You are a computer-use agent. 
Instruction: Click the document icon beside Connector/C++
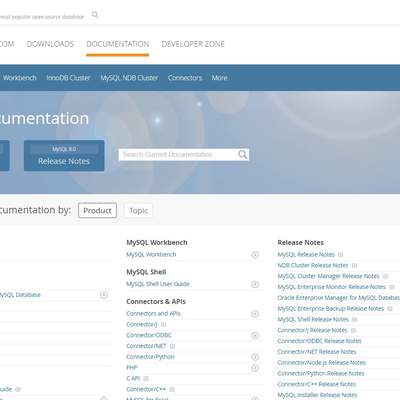(x=172, y=389)
